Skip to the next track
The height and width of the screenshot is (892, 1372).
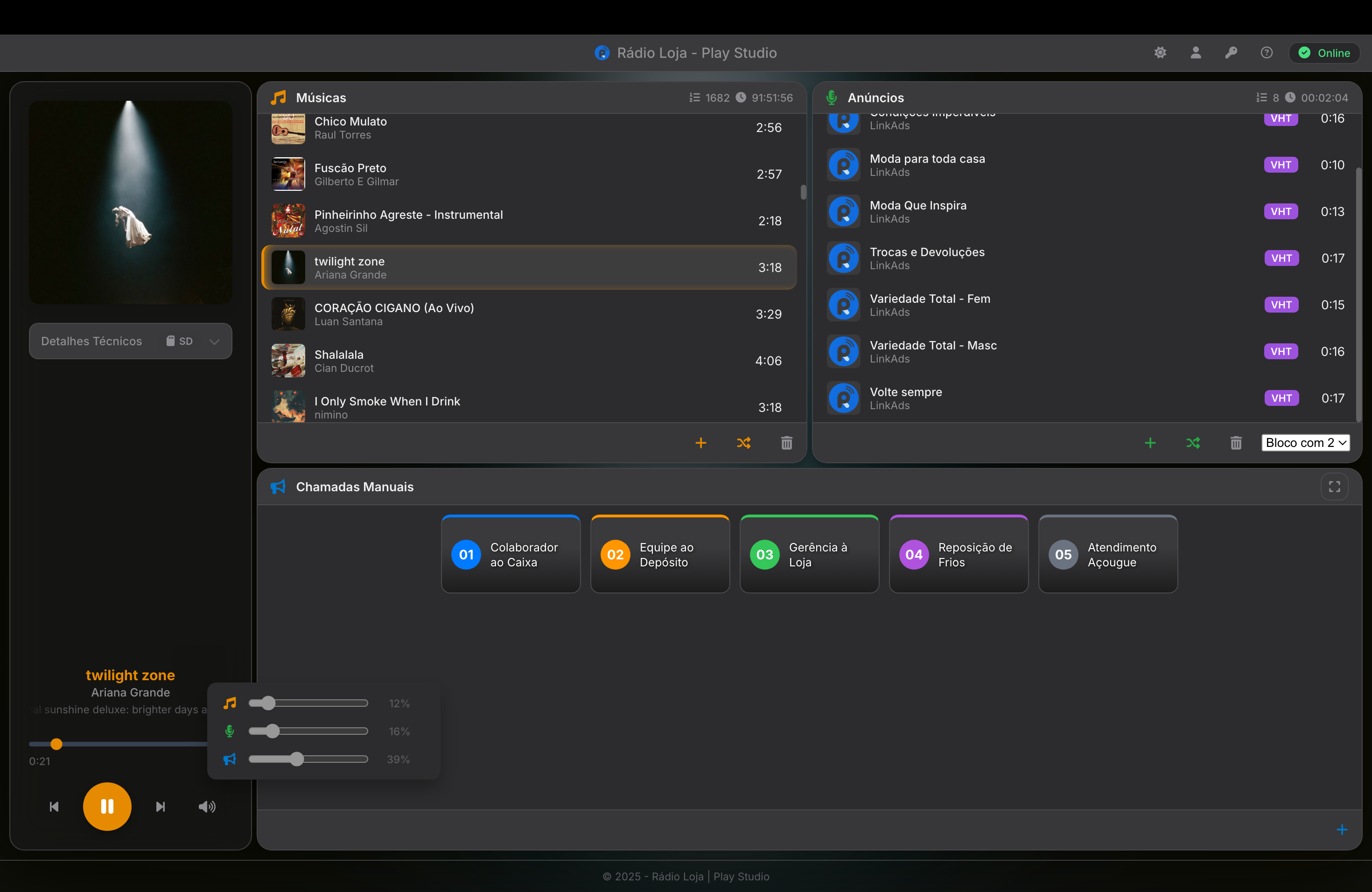coord(160,806)
